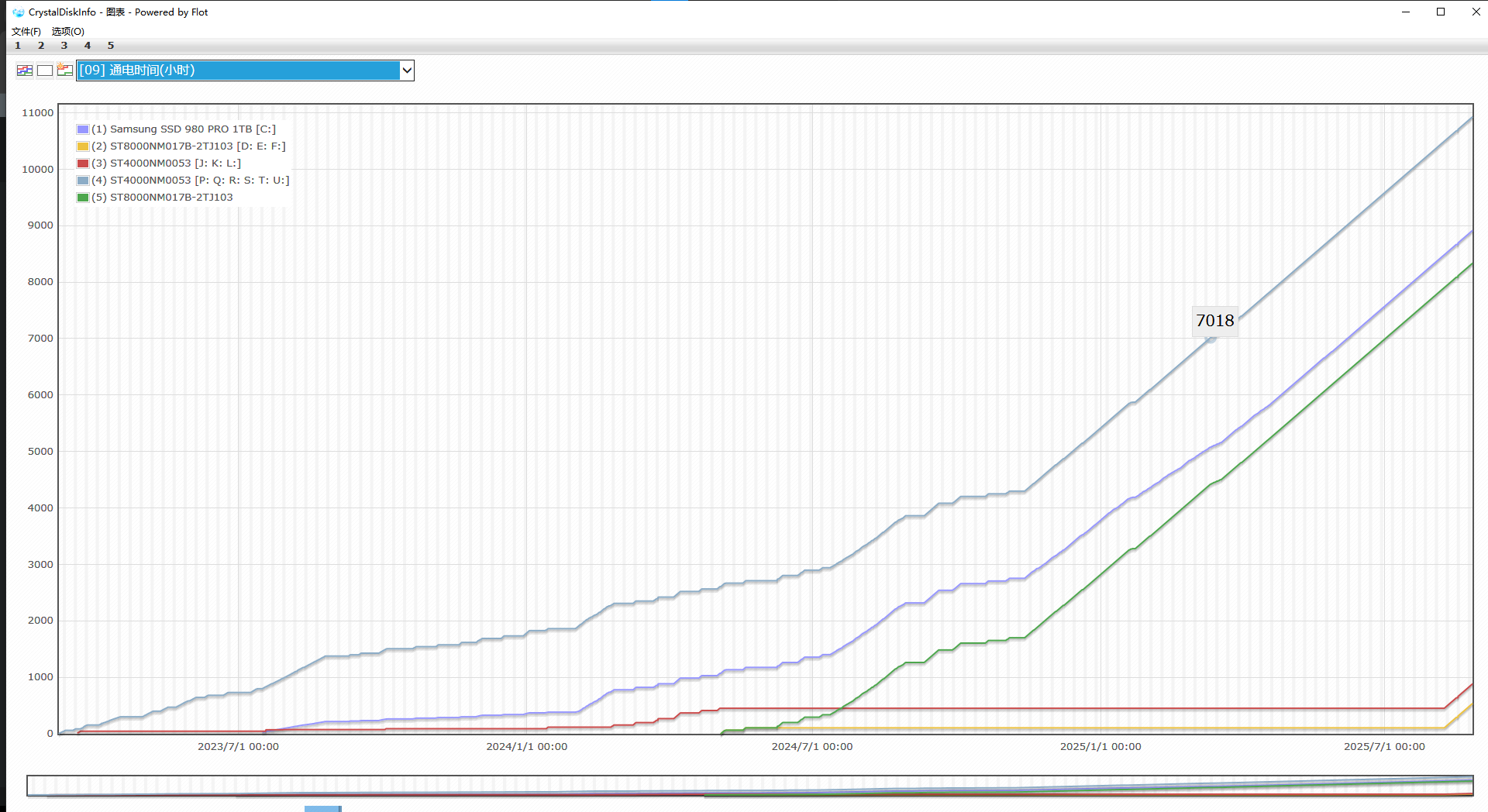
Task: Click the CrystalDiskInfo title bar icon
Action: (x=18, y=12)
